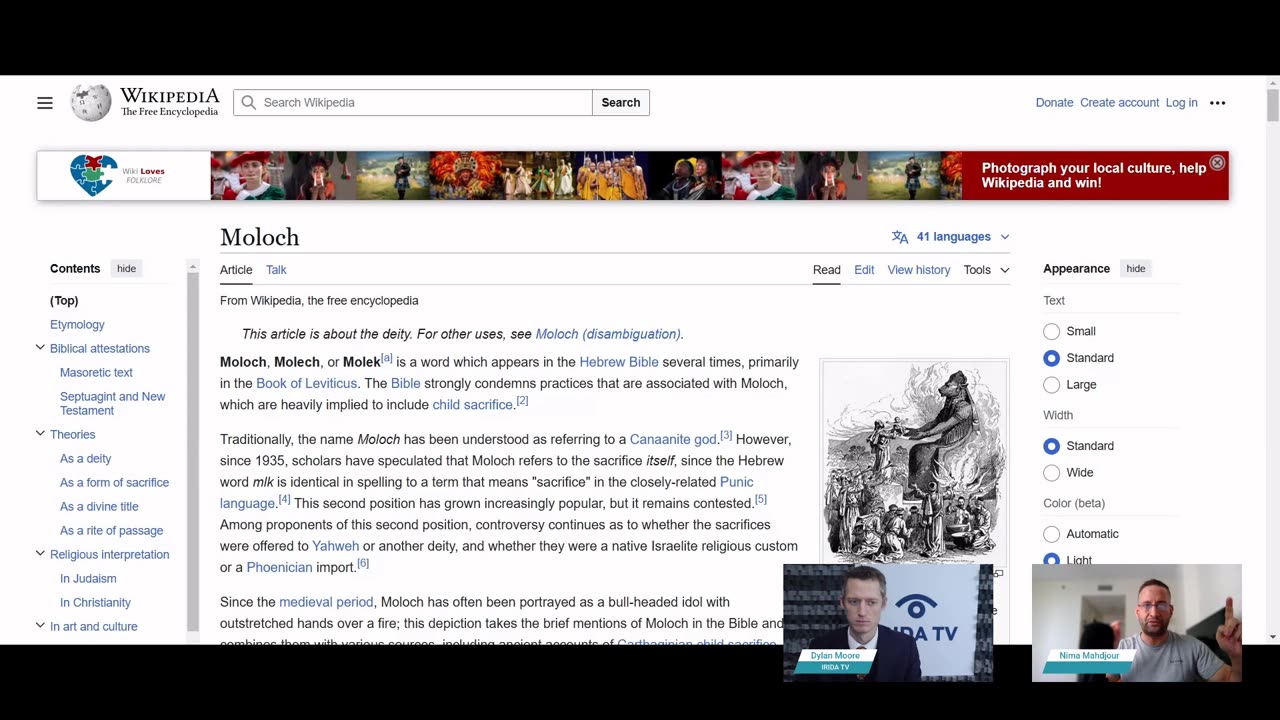Select Automatic color option
The width and height of the screenshot is (1280, 720).
1051,534
